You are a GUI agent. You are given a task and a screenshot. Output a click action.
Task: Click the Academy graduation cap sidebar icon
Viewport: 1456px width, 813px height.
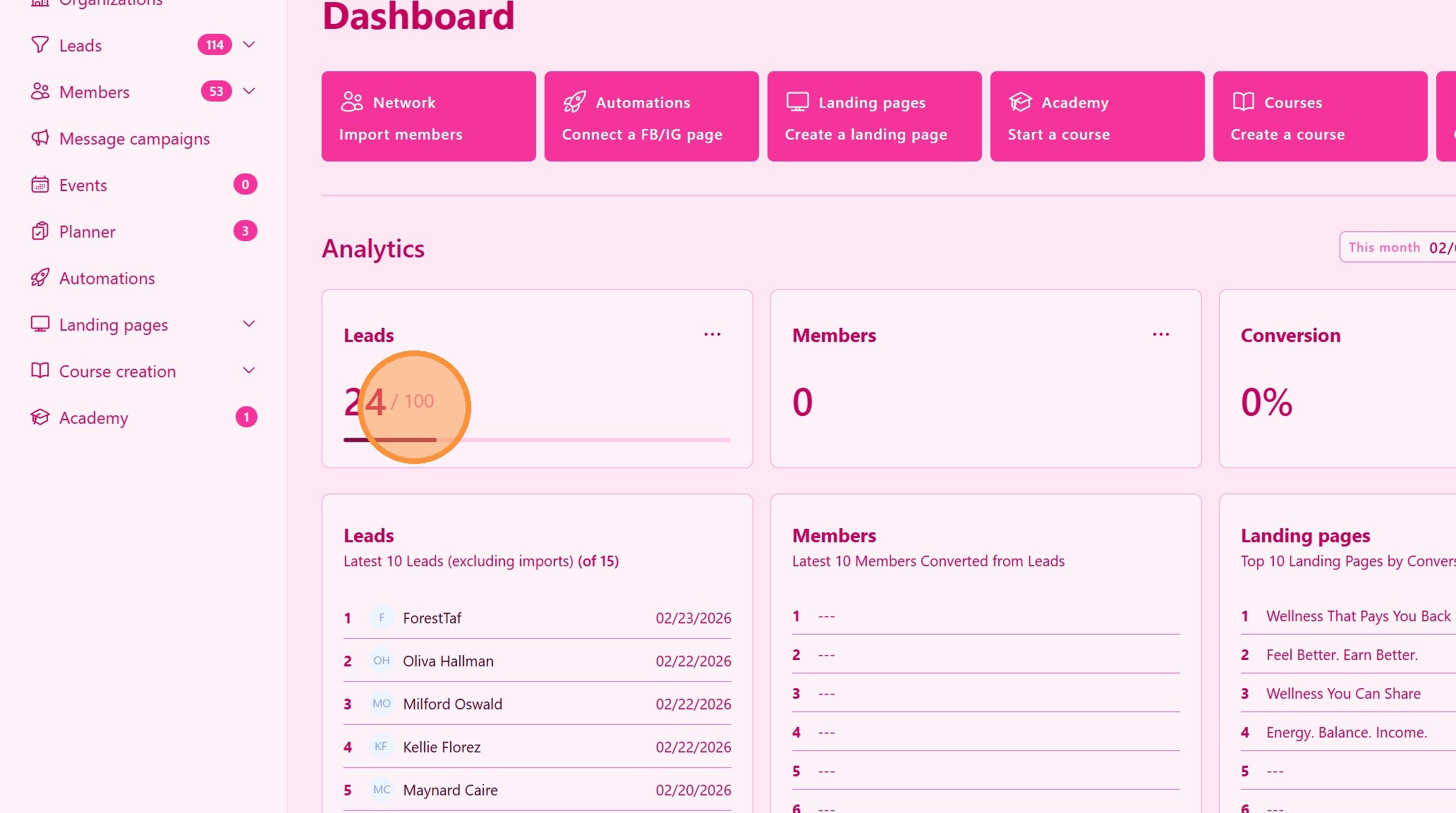click(x=40, y=417)
